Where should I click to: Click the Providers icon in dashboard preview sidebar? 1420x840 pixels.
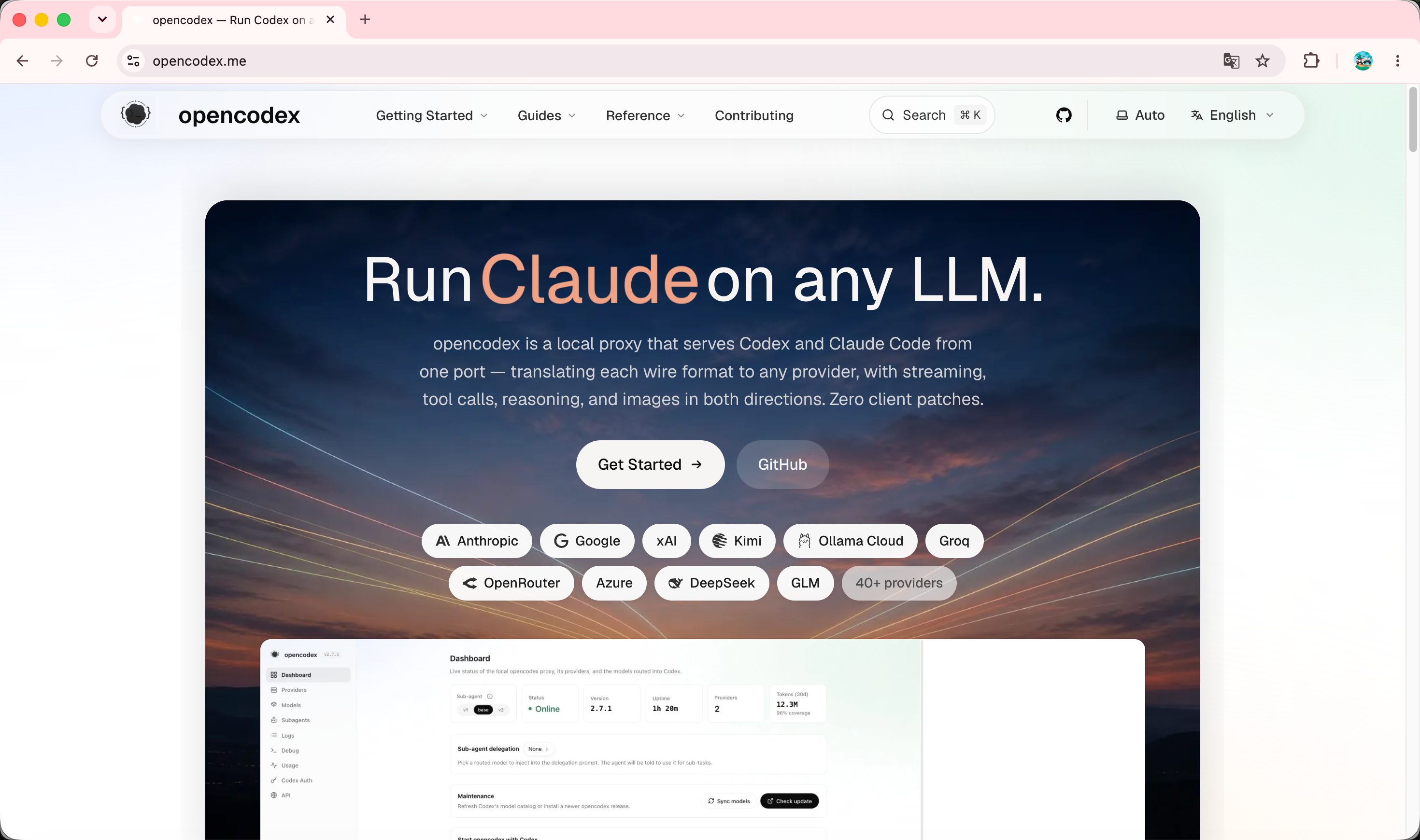pyautogui.click(x=274, y=690)
